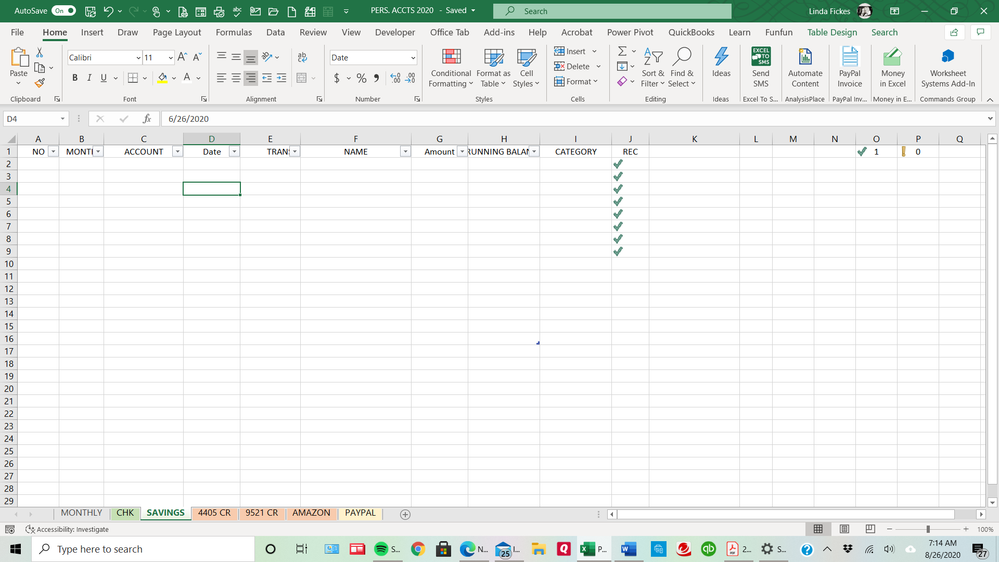Click the Fill Color bucket swatch
Viewport: 999px width, 562px height.
(x=162, y=78)
